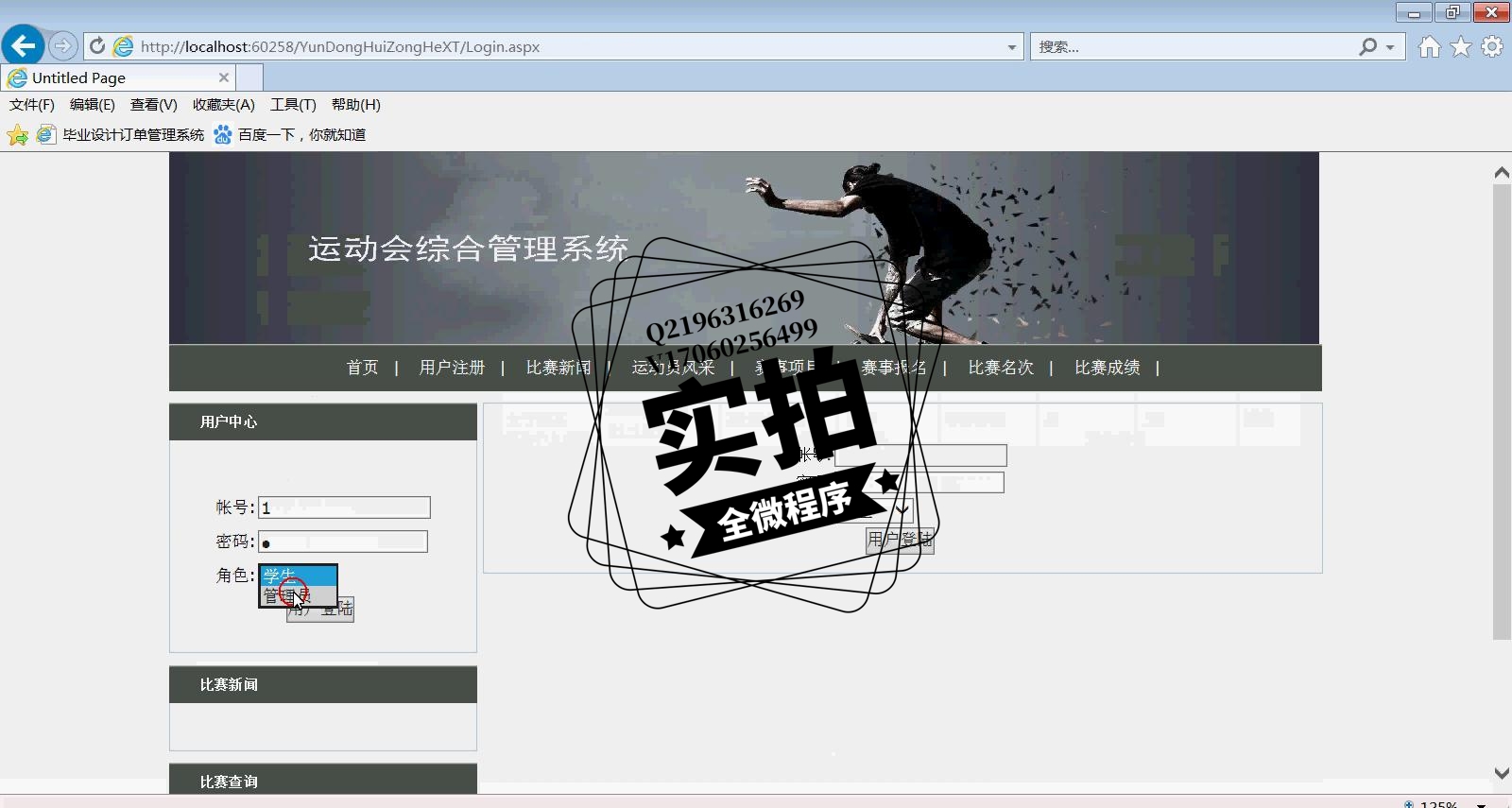Click the scrollbar down arrow
1512x808 pixels.
tap(1502, 773)
